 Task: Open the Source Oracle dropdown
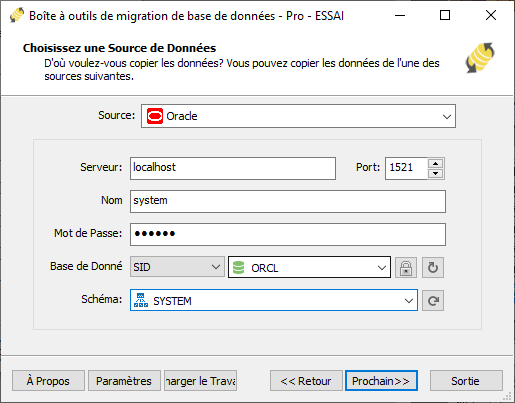pos(298,116)
